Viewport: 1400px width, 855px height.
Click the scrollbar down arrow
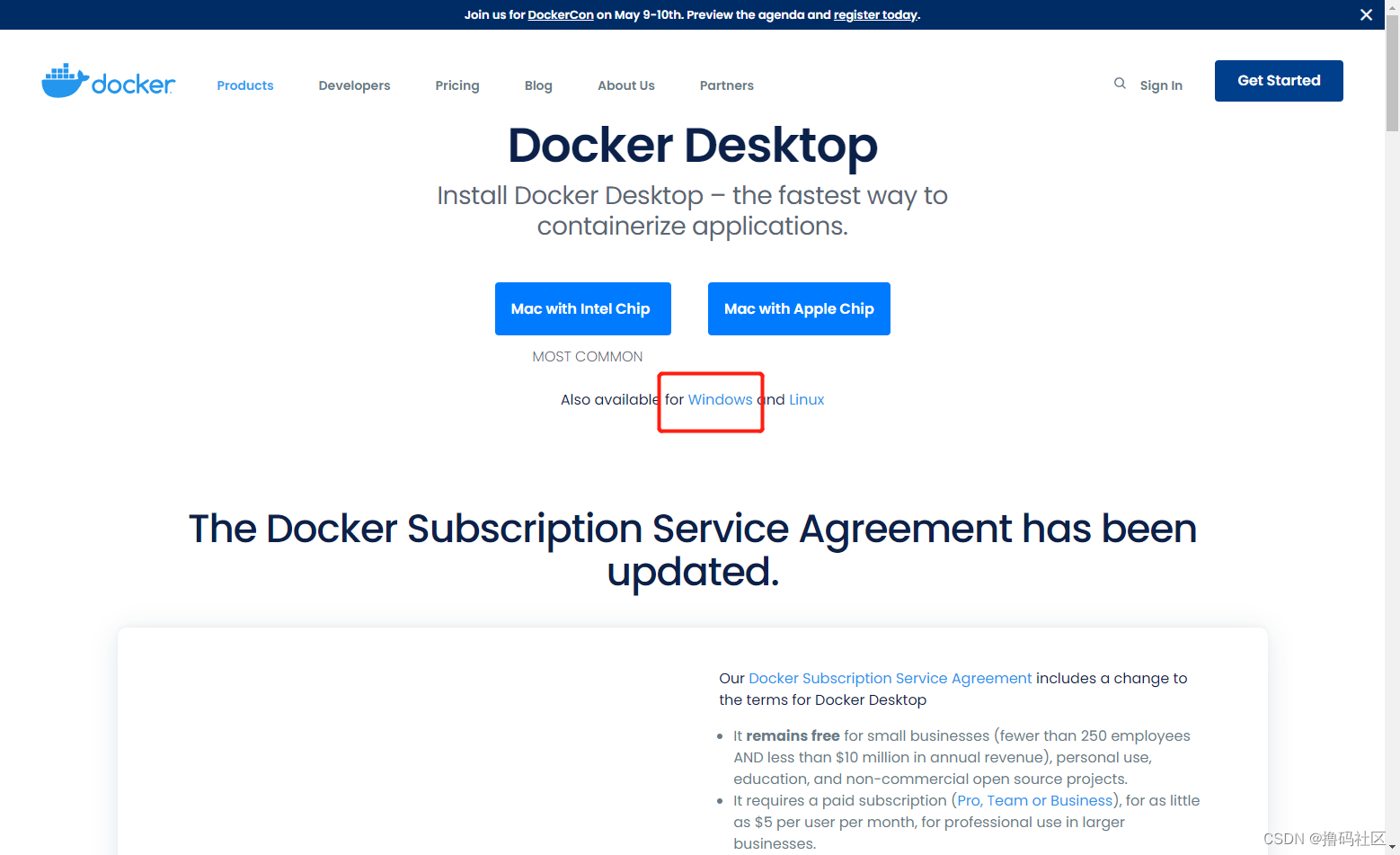(x=1392, y=847)
